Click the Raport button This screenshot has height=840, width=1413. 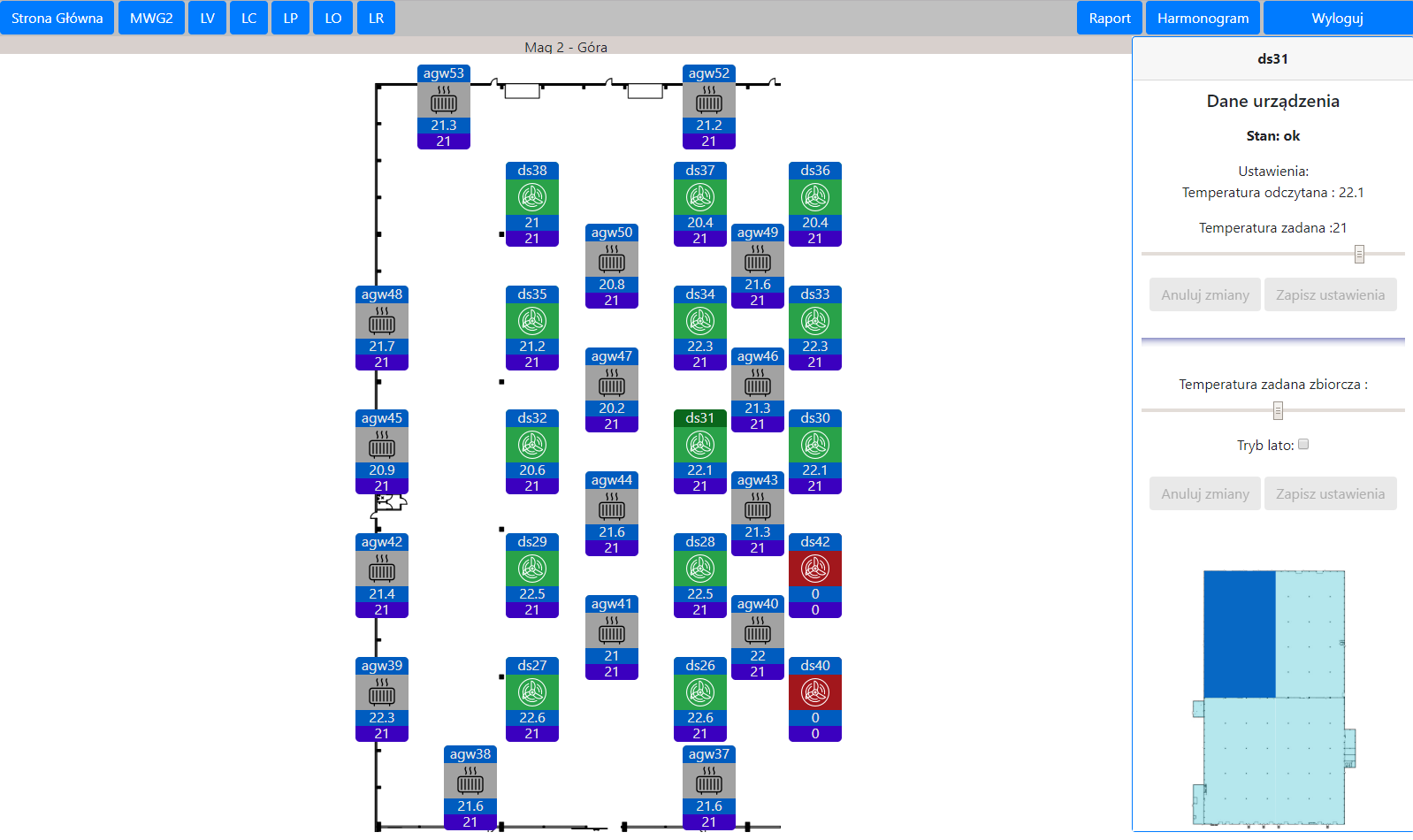pos(1109,18)
